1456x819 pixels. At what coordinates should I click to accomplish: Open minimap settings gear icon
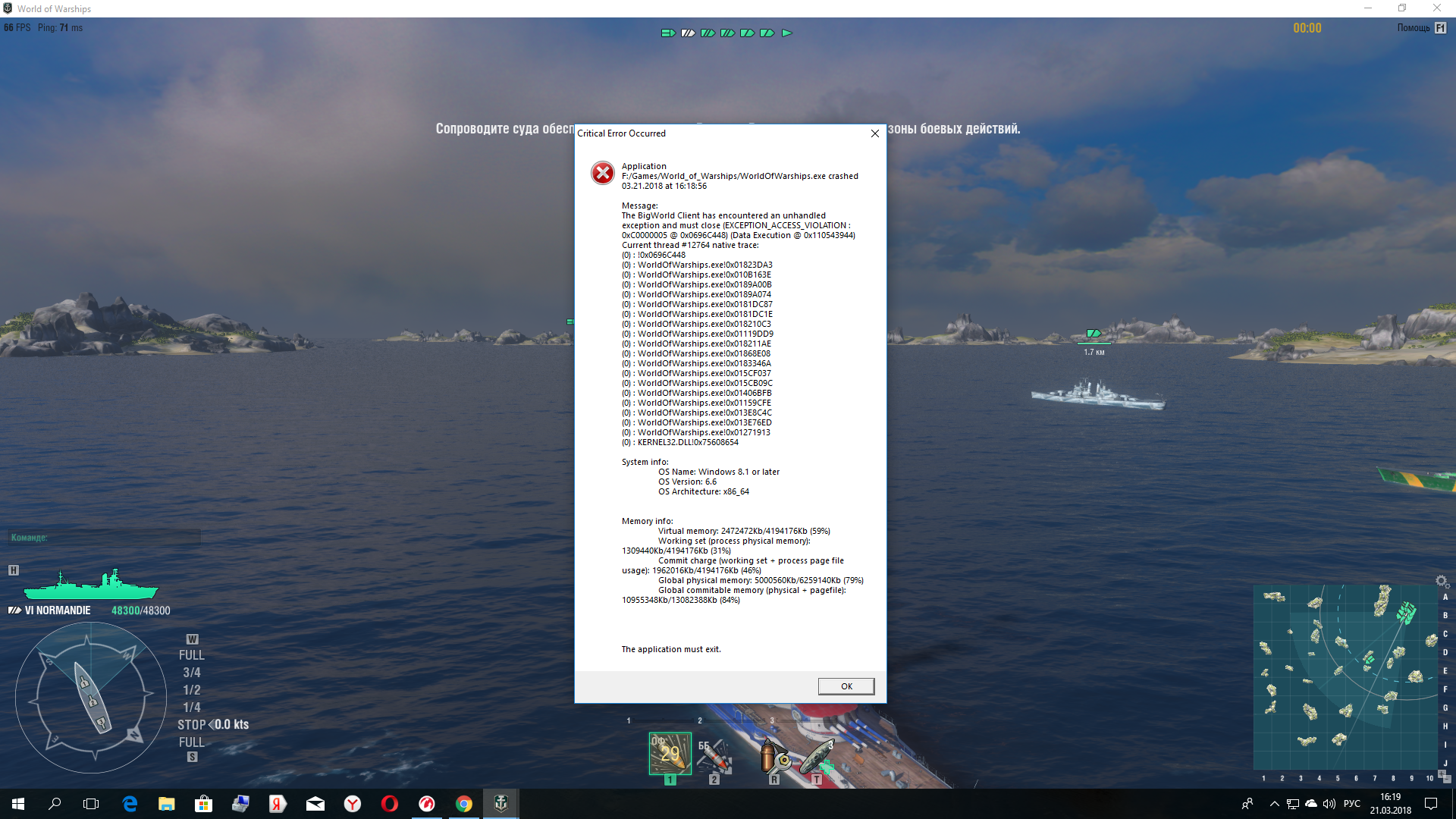1442,581
